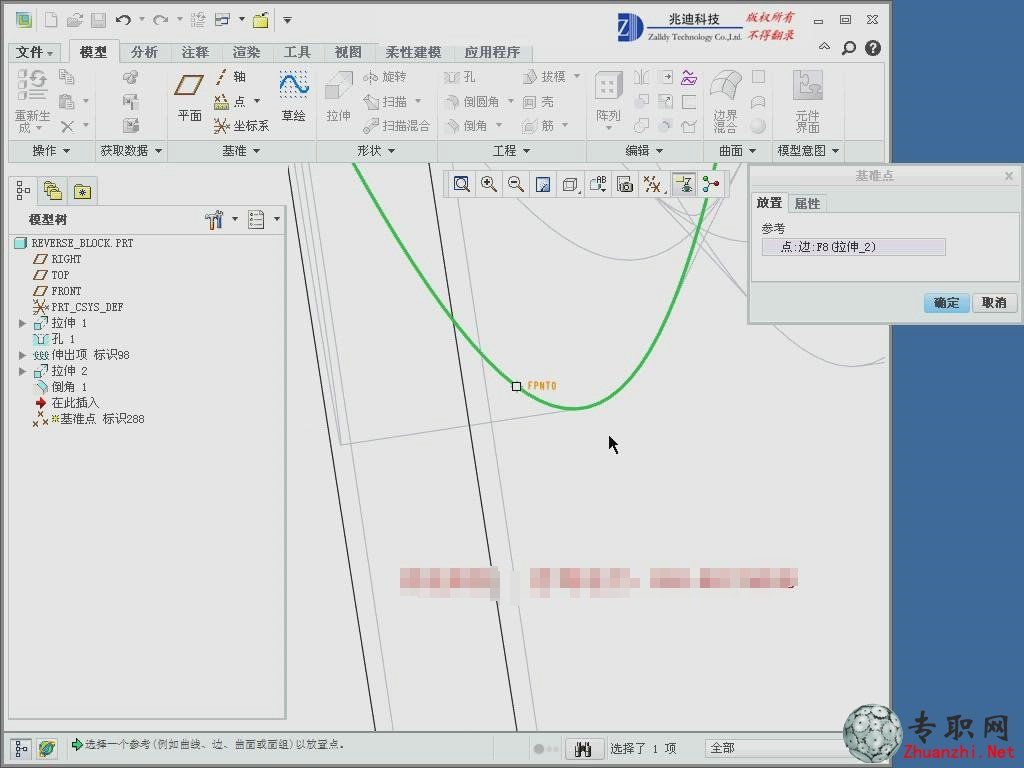Select the Sweep (扫描) tool
Viewport: 1024px width, 768px height.
click(x=386, y=101)
